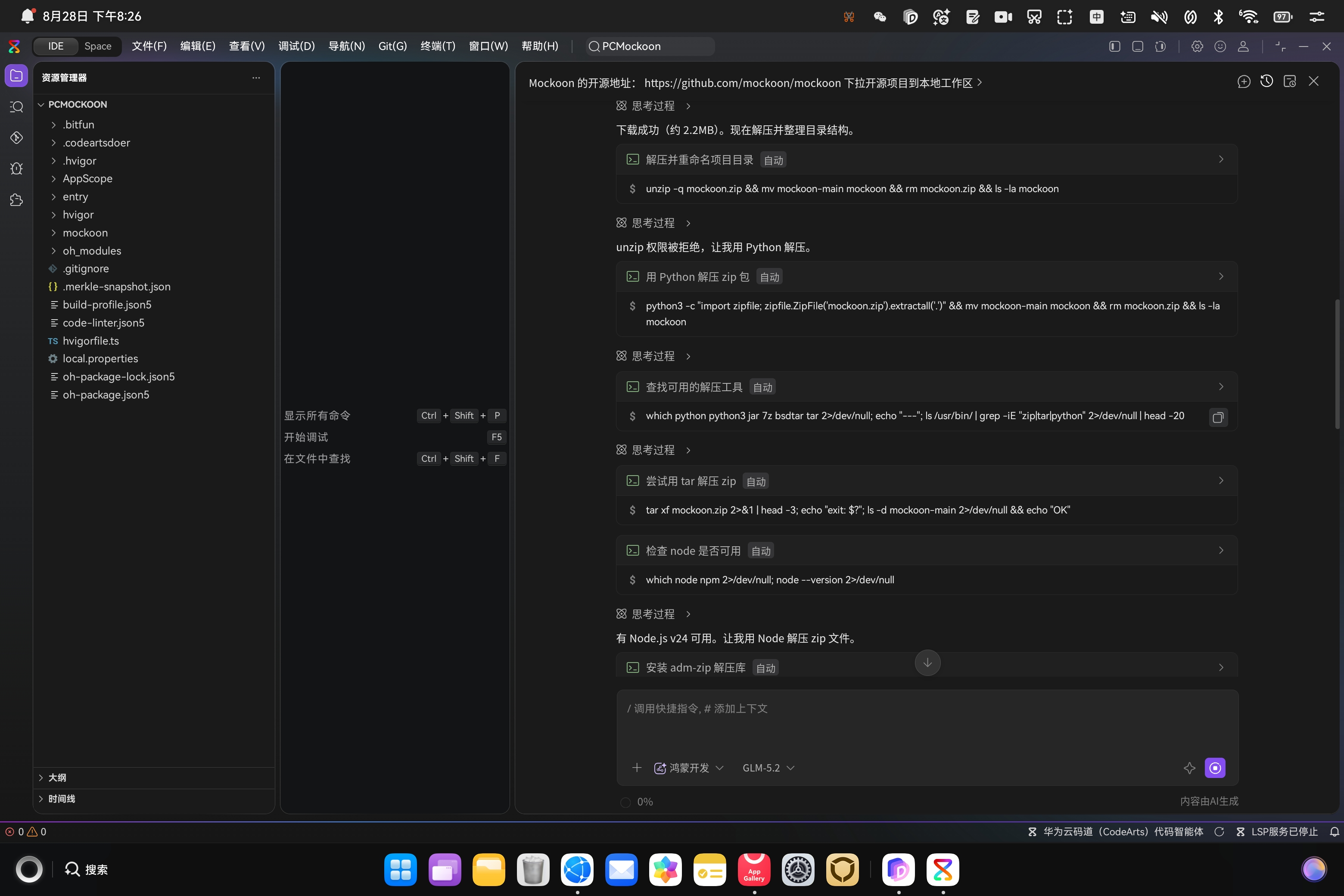Close the AI chat panel
Viewport: 1344px width, 896px height.
coord(1314,82)
